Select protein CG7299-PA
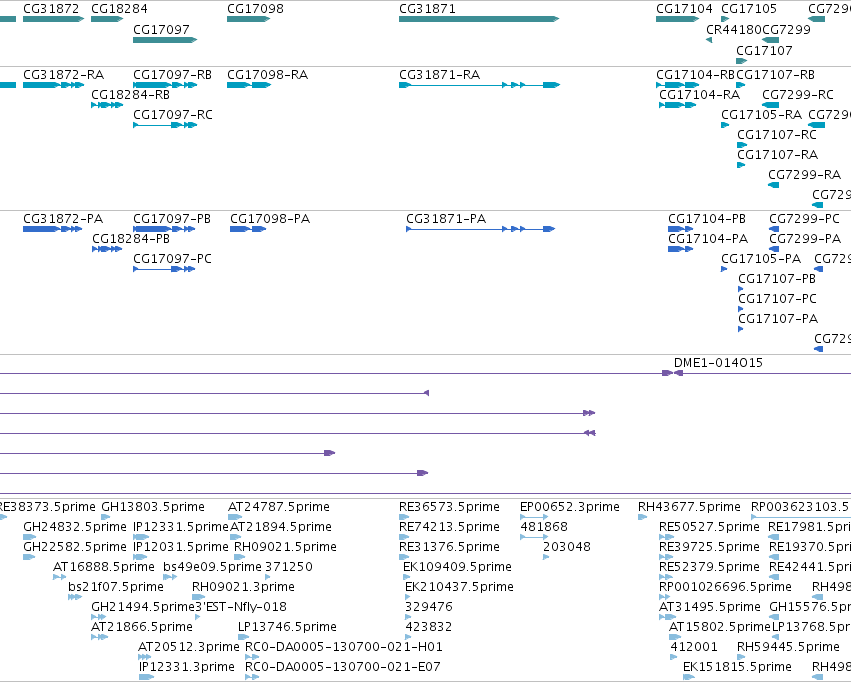Screen dimensions: 851x682 point(774,249)
